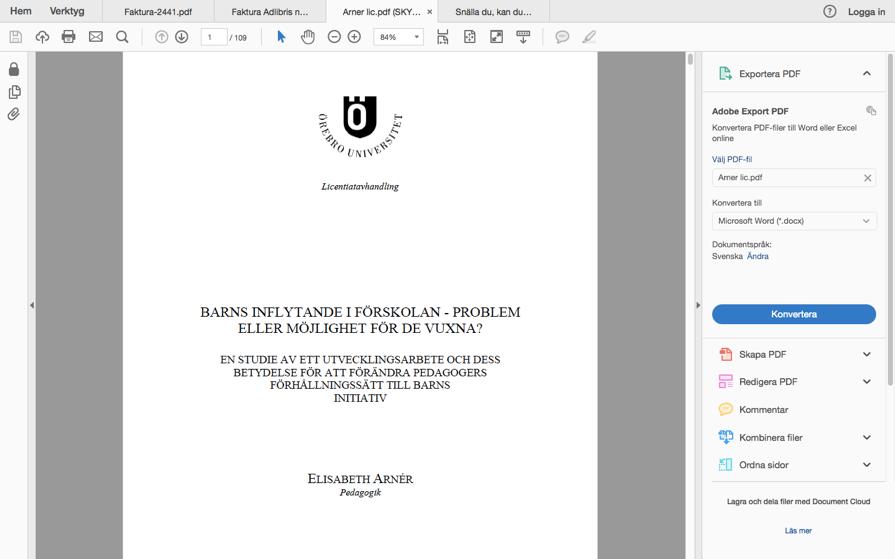Image resolution: width=895 pixels, height=559 pixels.
Task: Close the Arner lic.pdf tab
Action: coord(430,11)
